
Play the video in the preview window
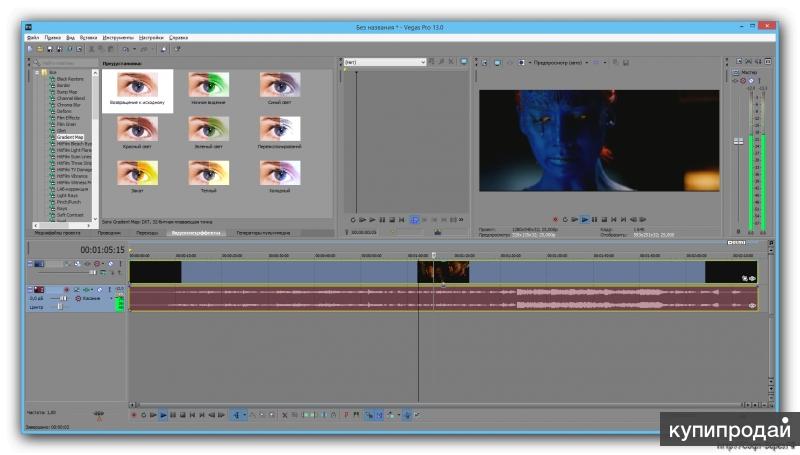click(x=585, y=219)
